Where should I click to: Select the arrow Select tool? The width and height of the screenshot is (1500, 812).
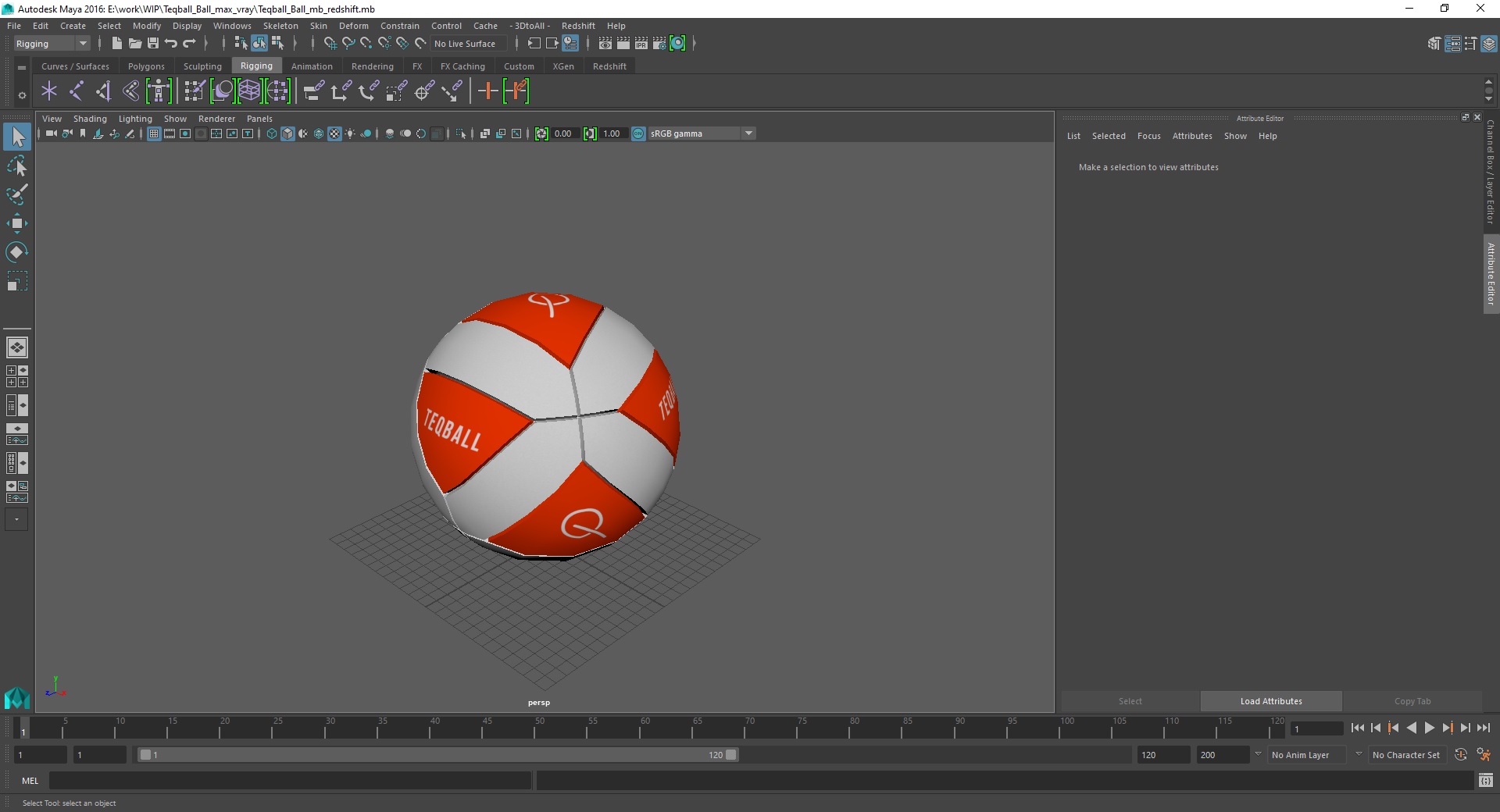tap(16, 137)
